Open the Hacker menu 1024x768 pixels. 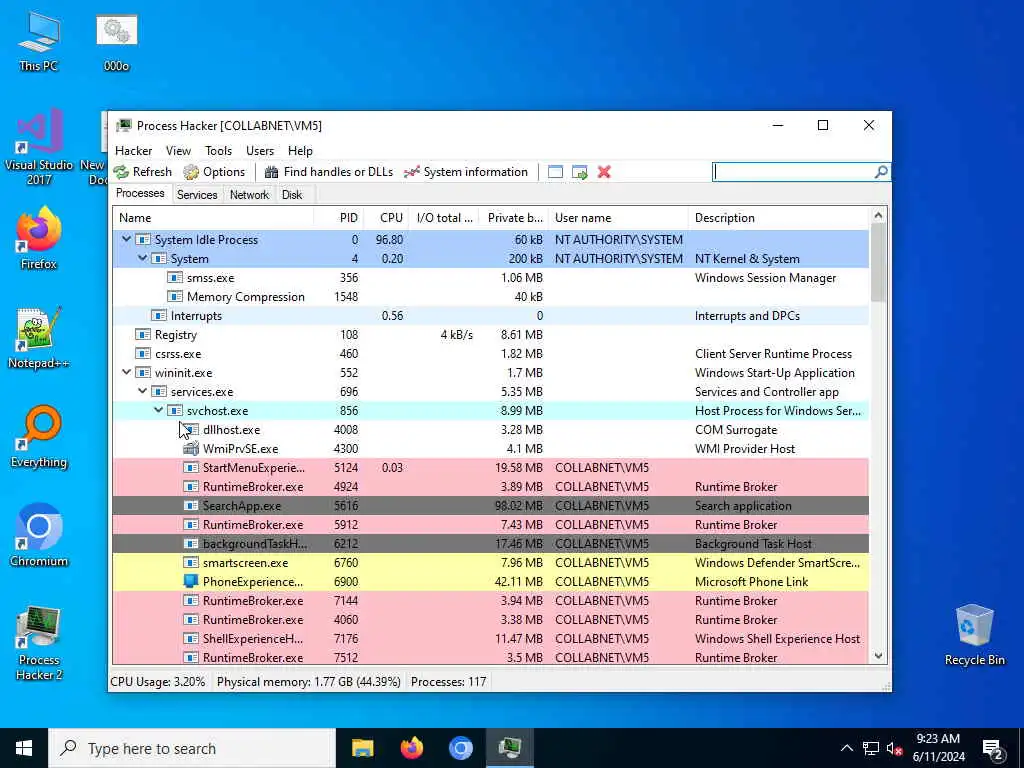coord(133,151)
